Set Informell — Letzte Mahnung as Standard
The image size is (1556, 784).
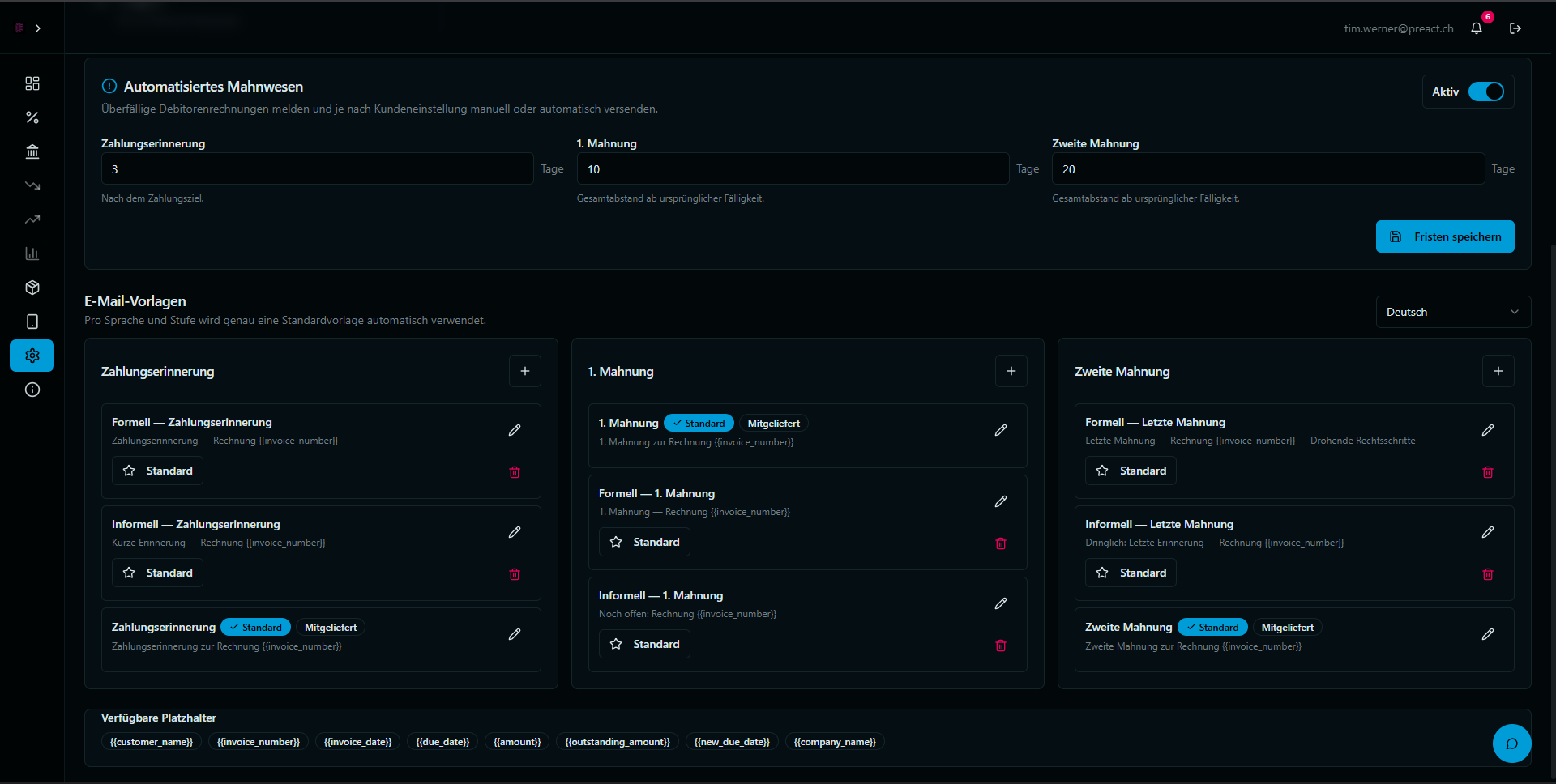(1131, 573)
